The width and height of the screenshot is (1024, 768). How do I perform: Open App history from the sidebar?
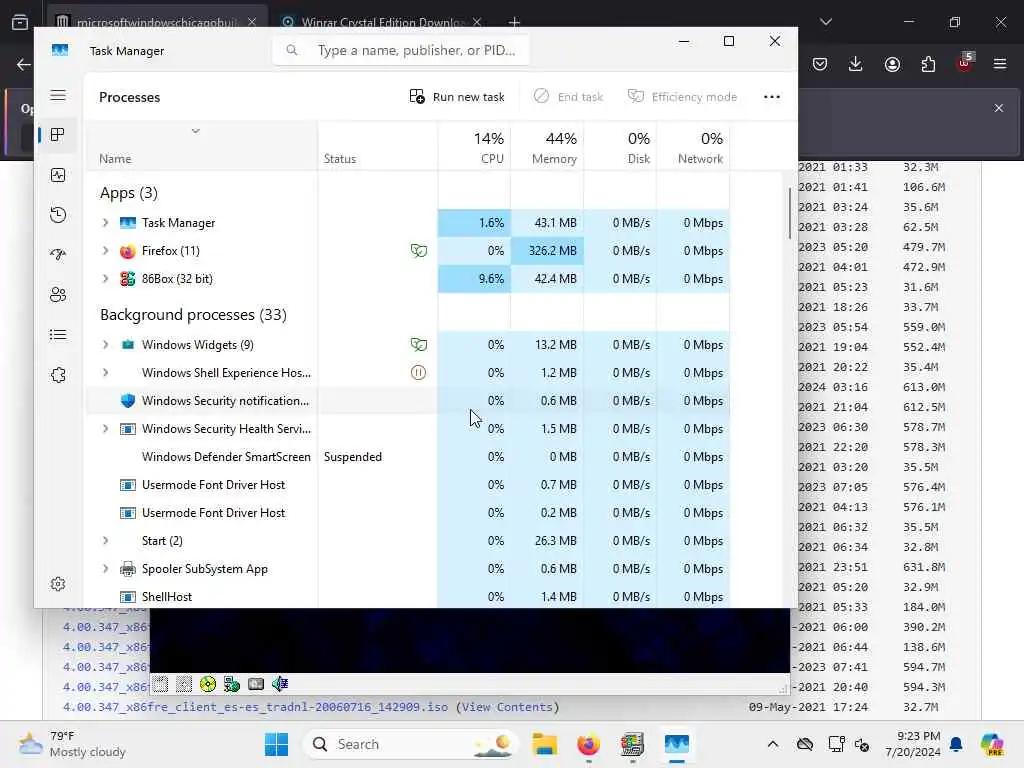pyautogui.click(x=58, y=215)
